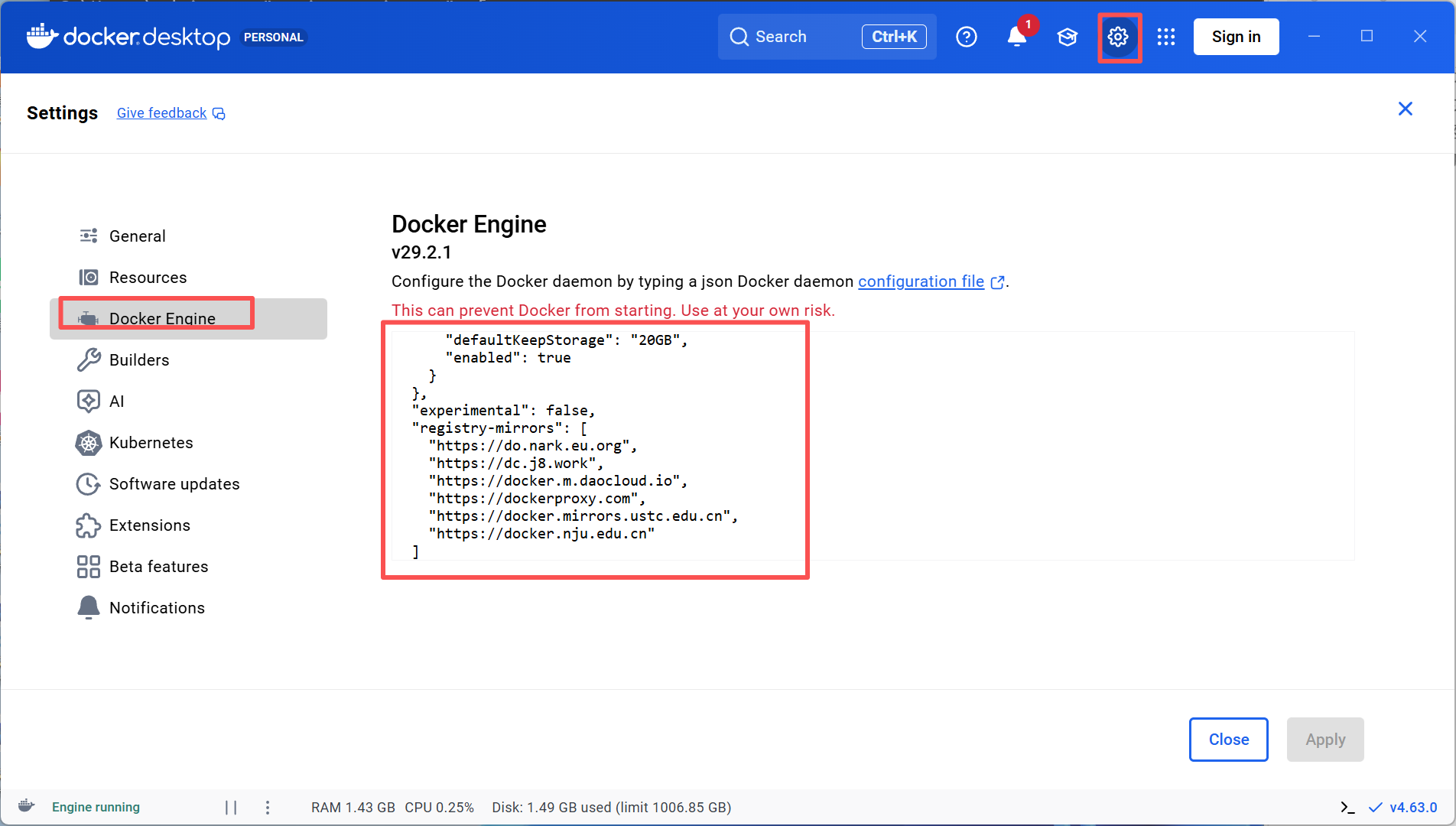
Task: Click the Builders wrench icon
Action: 89,359
